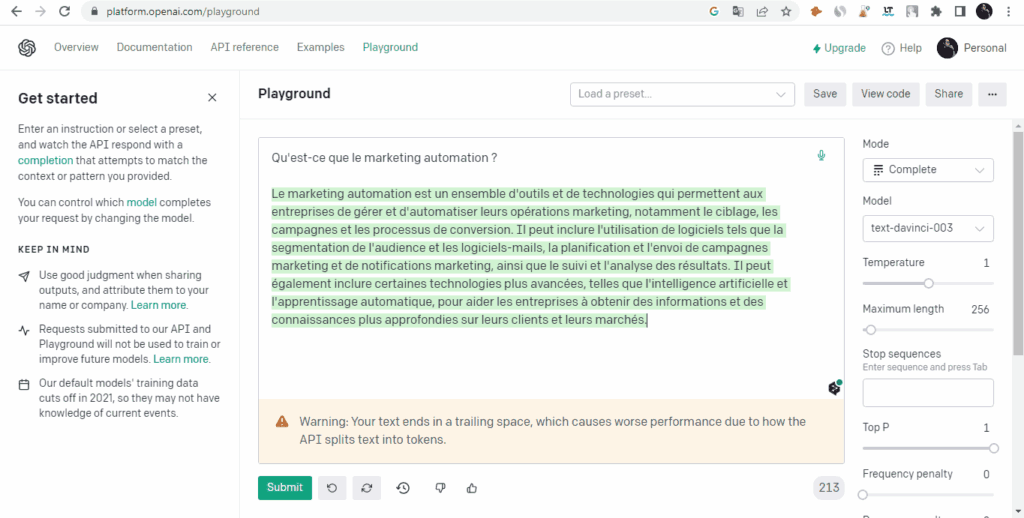Close the Get started panel
This screenshot has width=1024, height=518.
coord(212,98)
